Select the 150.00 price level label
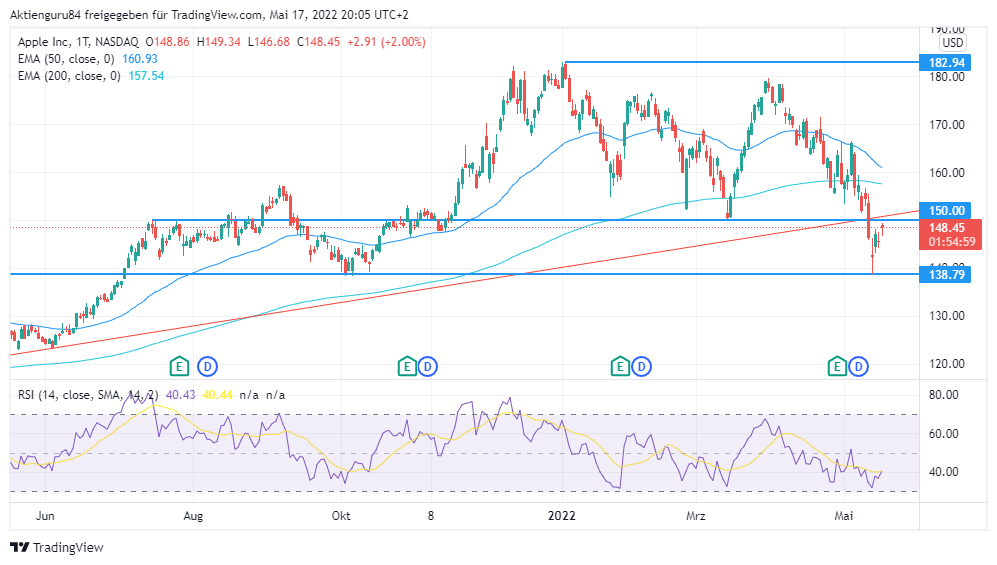The width and height of the screenshot is (997, 565). [945, 210]
